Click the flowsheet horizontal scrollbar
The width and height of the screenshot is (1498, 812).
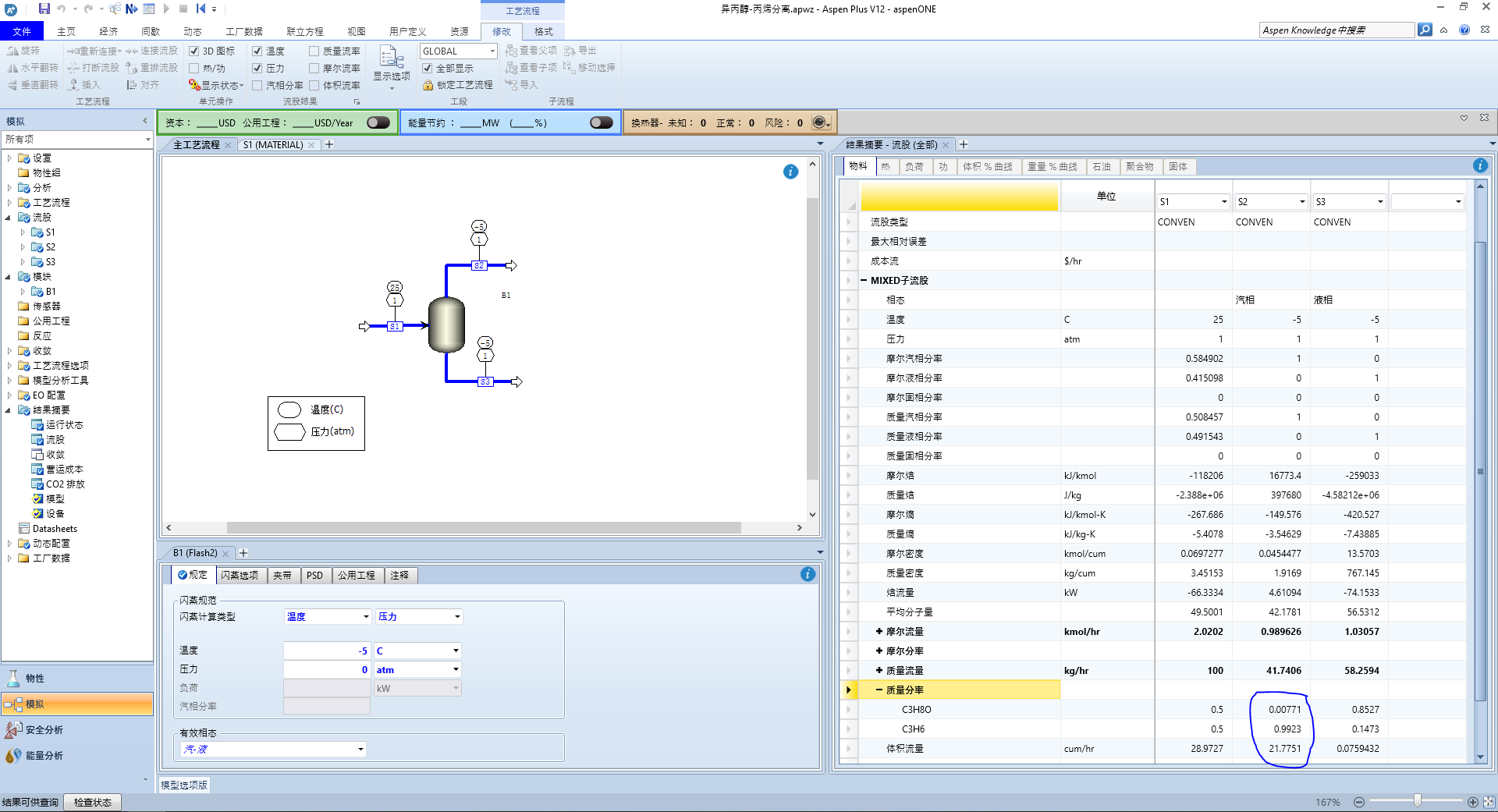(484, 527)
